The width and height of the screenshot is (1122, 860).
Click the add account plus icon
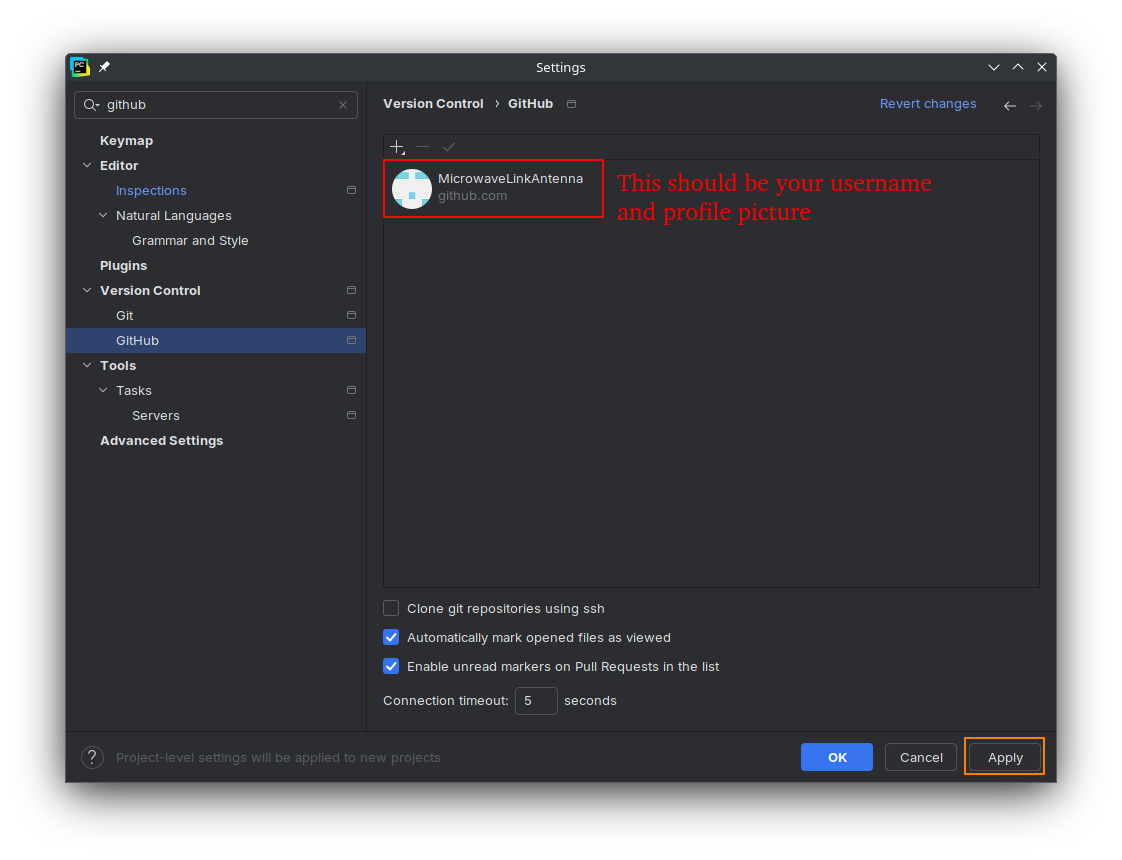tap(397, 147)
